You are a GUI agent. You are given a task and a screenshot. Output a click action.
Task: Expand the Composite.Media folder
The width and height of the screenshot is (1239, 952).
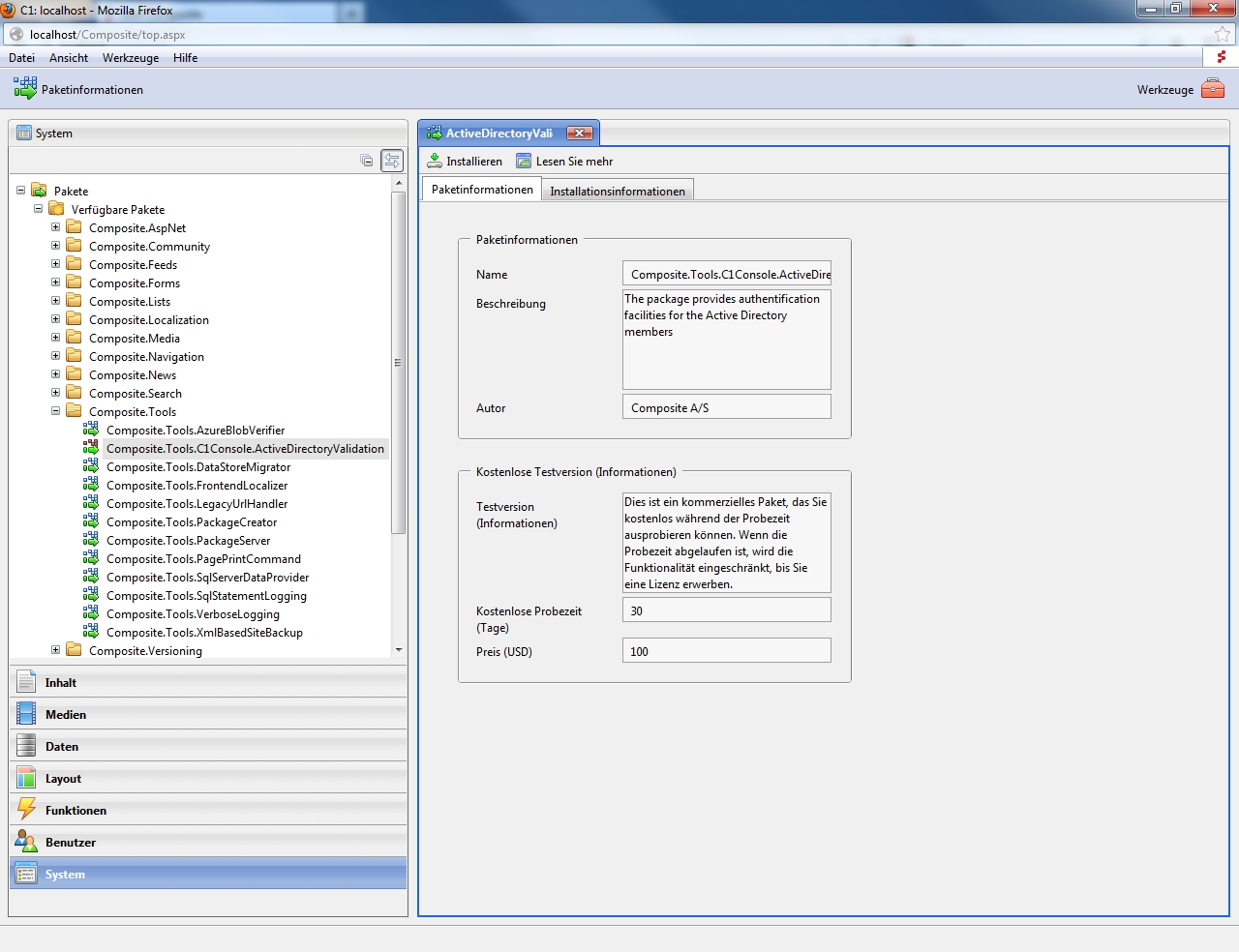tap(55, 338)
